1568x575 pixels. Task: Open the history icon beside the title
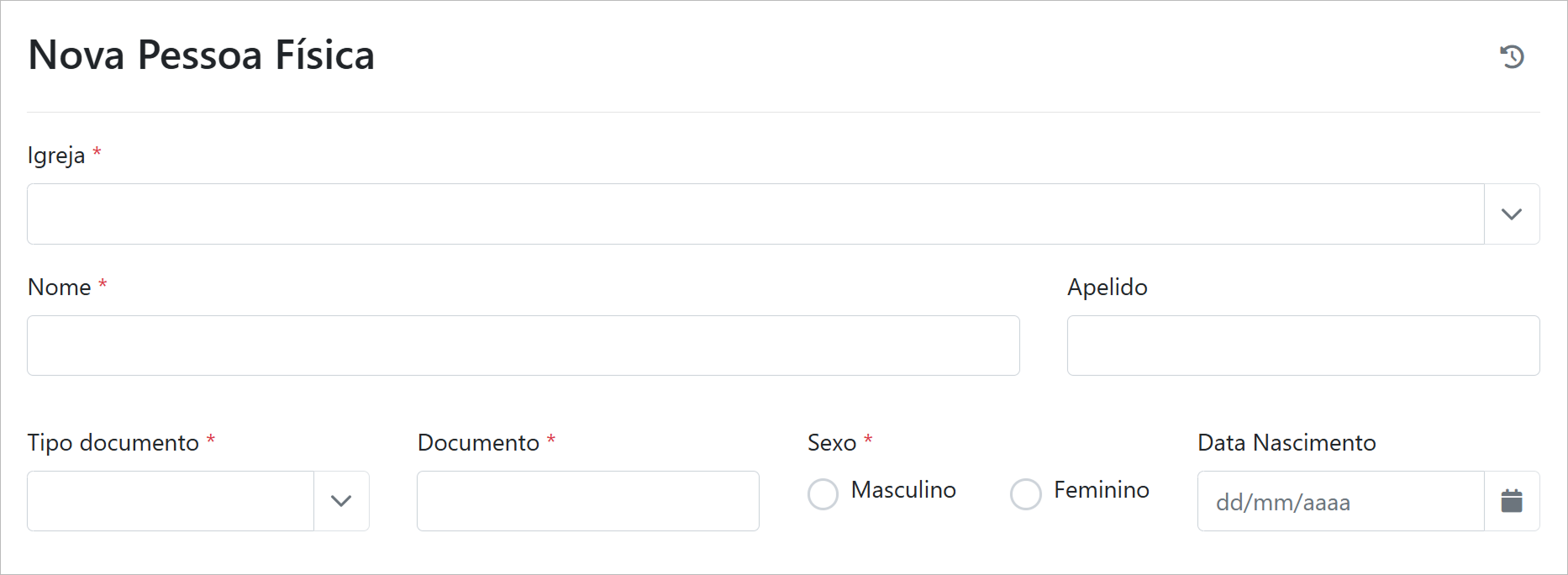point(1512,56)
